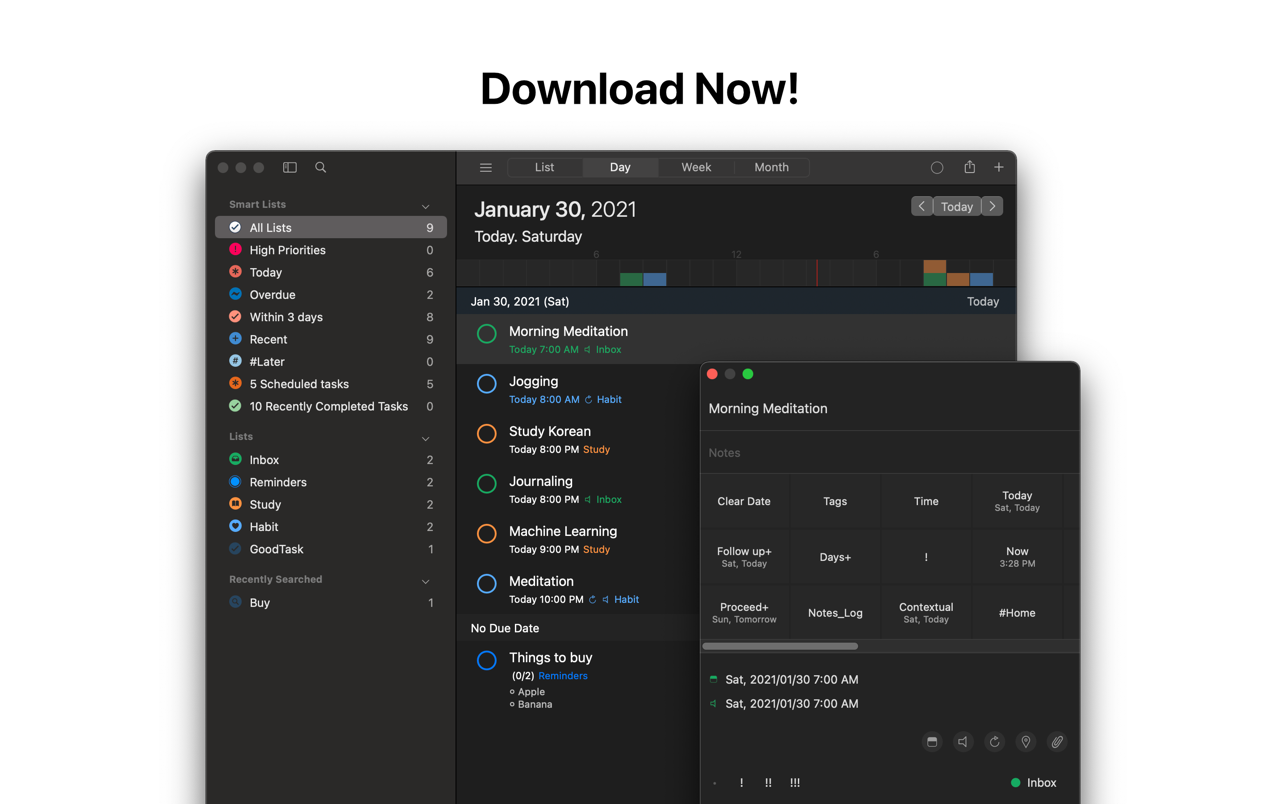
Task: Click the repeat icon in task detail
Action: [994, 742]
